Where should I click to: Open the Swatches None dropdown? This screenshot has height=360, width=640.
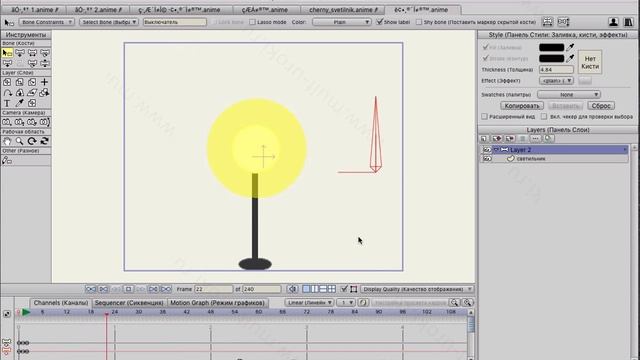point(569,95)
